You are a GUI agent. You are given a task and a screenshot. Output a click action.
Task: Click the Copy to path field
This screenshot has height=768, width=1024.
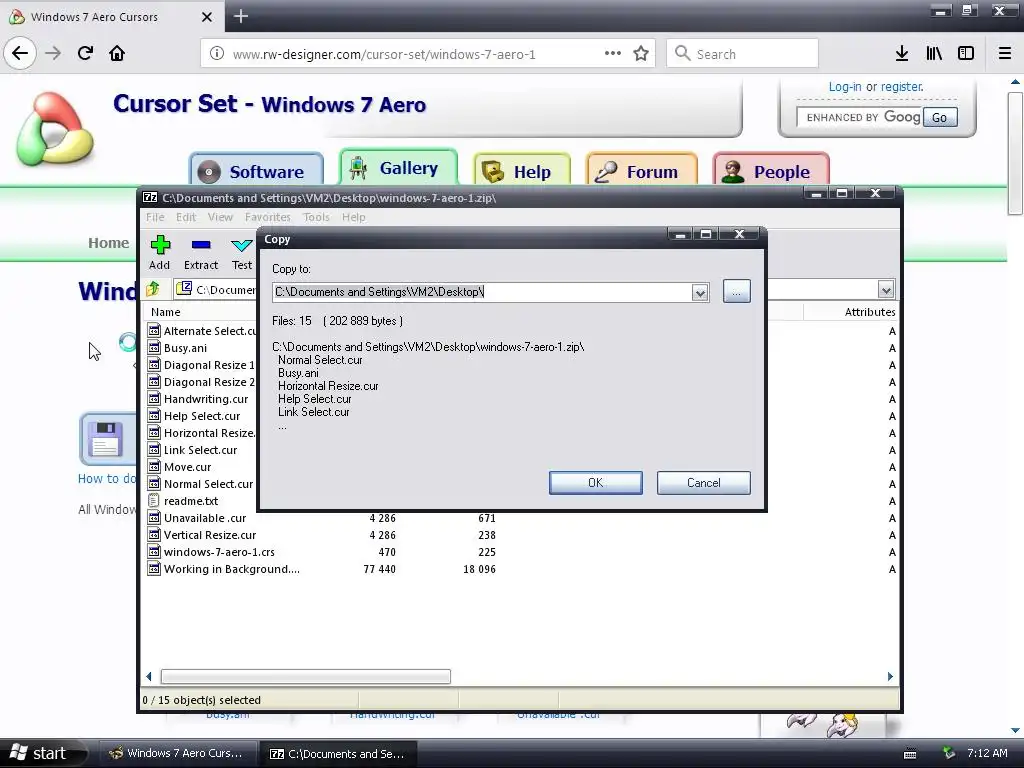click(482, 292)
